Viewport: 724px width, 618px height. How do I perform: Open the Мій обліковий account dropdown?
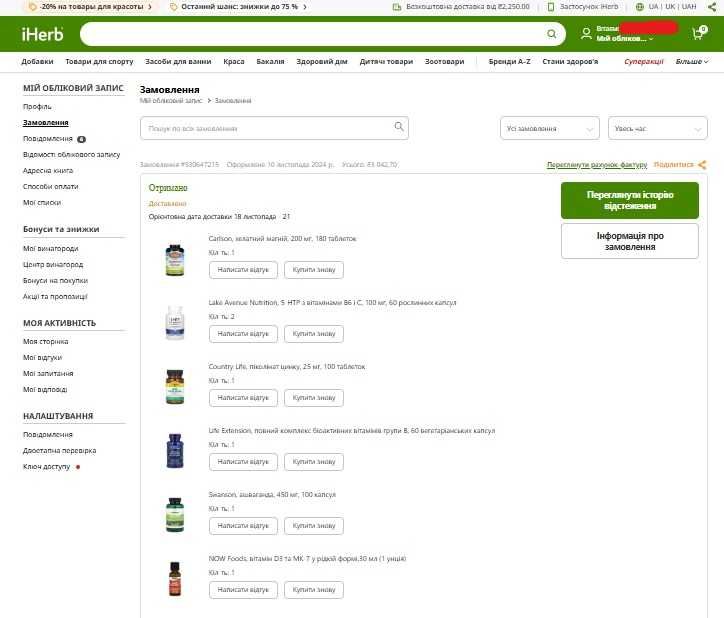tap(625, 39)
